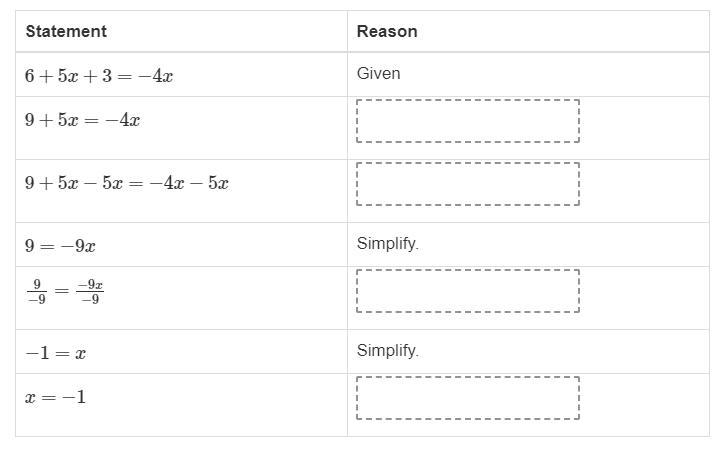Viewport: 724px width, 471px height.
Task: Click the Reason column header
Action: tap(387, 31)
